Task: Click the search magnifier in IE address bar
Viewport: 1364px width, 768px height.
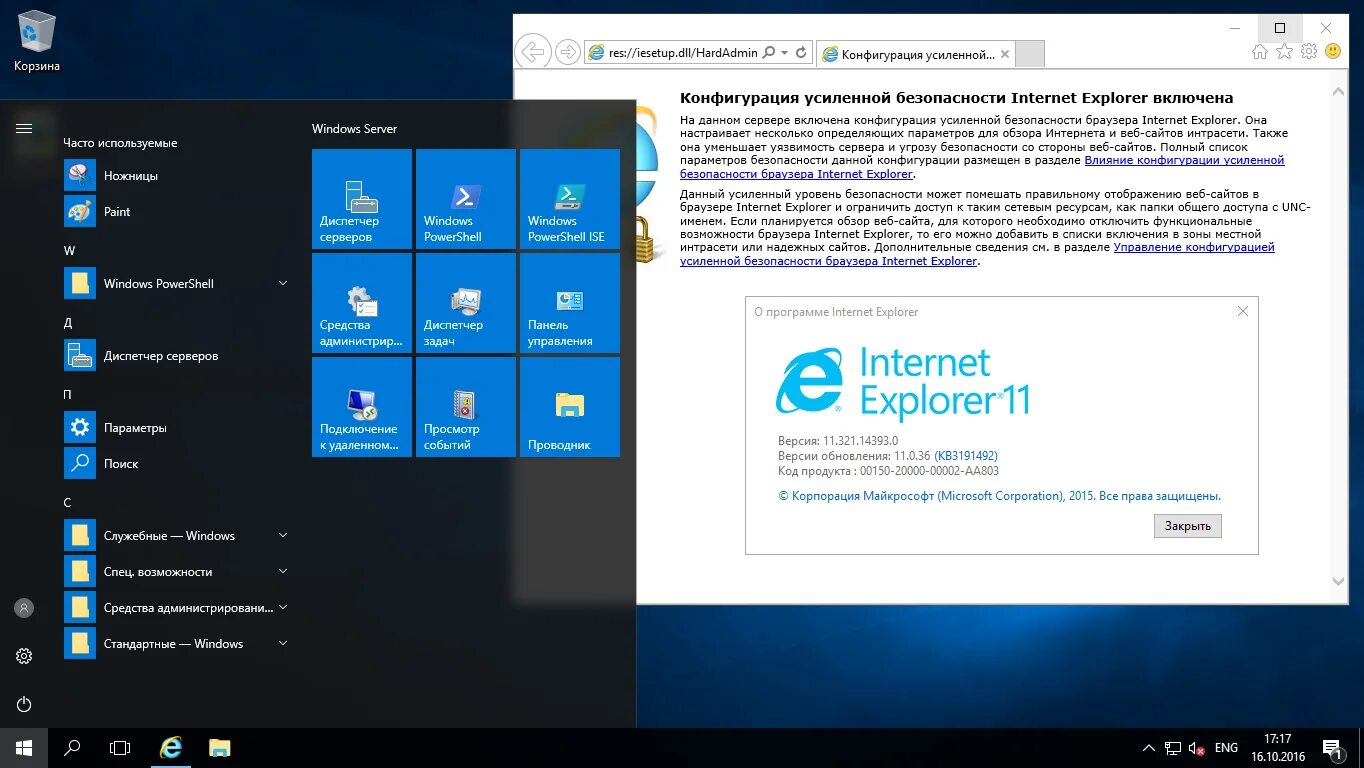Action: click(769, 52)
